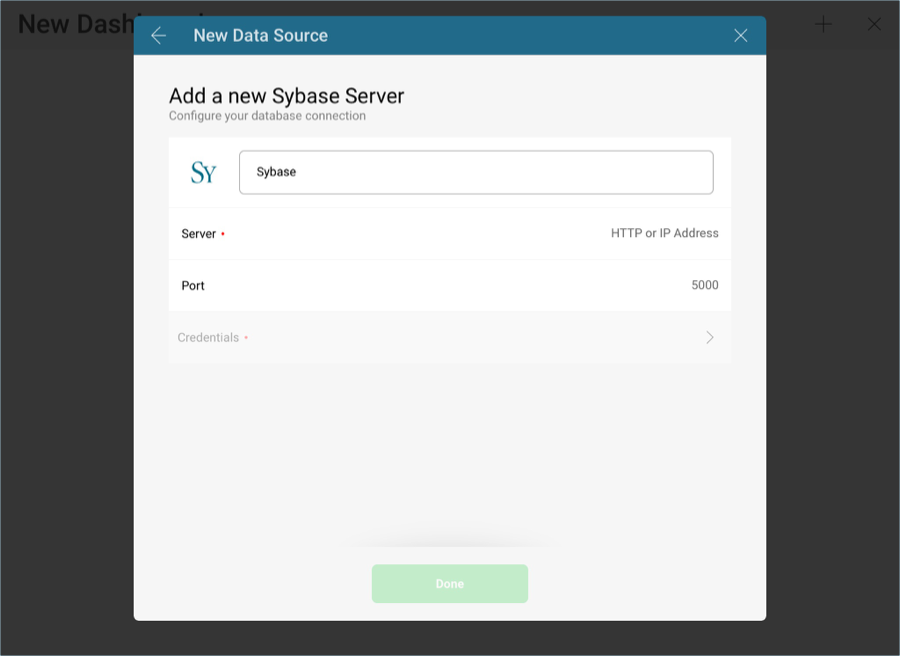Click the New Data Source header title
Screen dimensions: 900x656
point(260,36)
